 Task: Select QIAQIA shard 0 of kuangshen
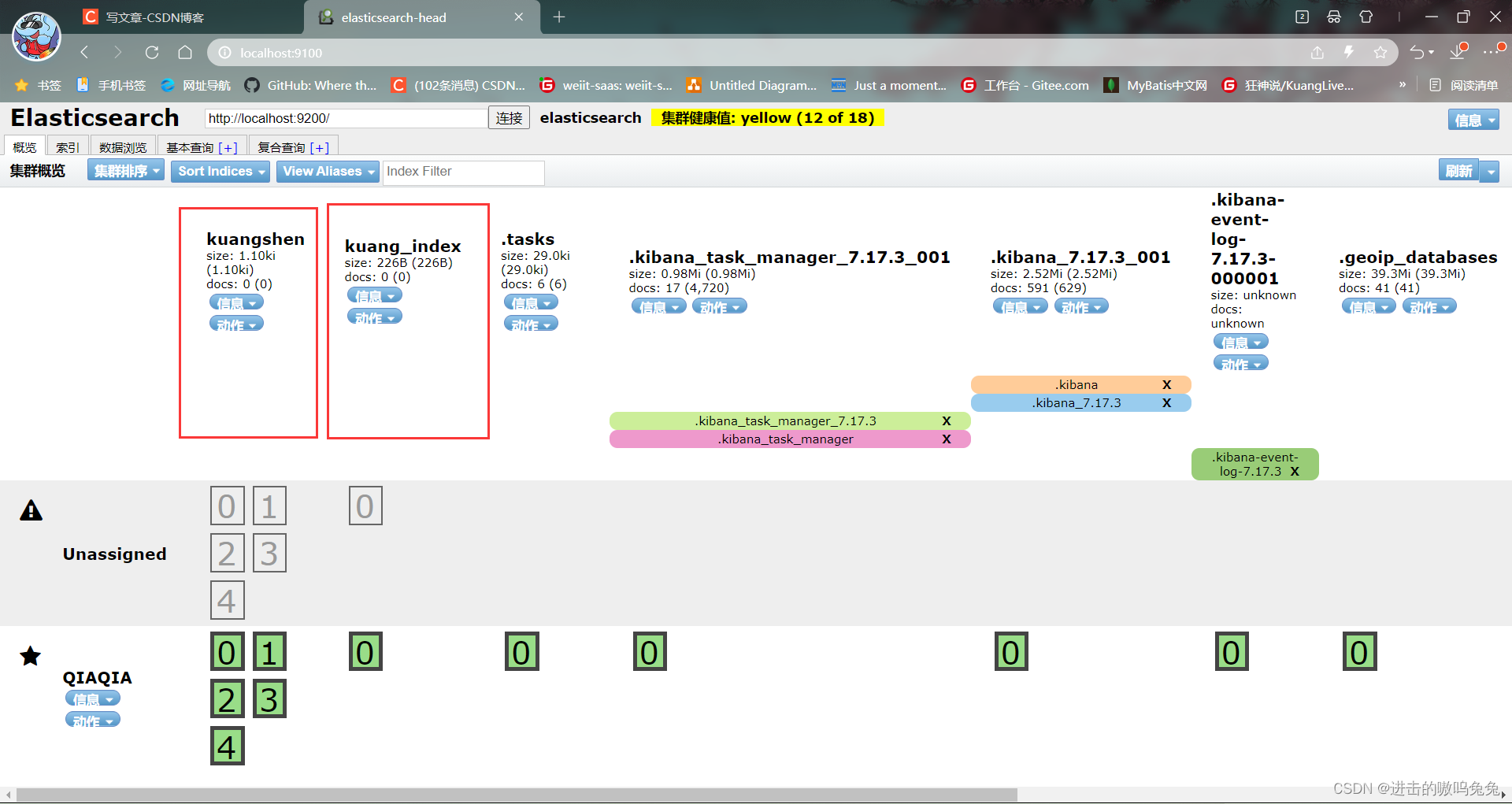coord(227,652)
